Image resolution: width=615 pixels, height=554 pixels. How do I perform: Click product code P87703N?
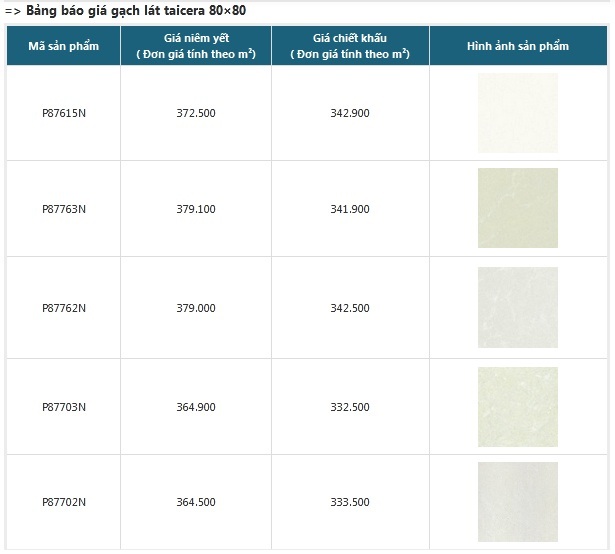coord(64,407)
